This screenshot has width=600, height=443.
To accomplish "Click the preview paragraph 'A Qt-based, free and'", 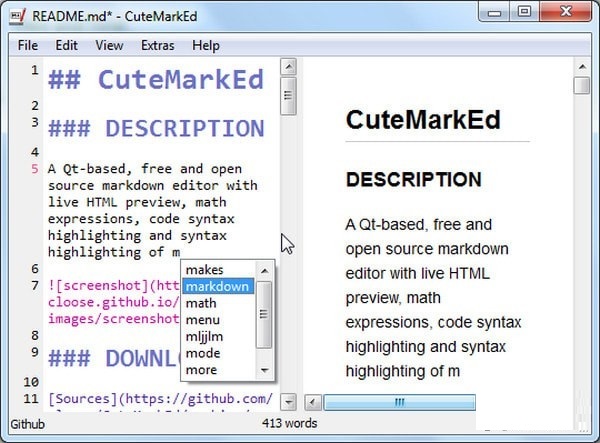I will (x=419, y=225).
